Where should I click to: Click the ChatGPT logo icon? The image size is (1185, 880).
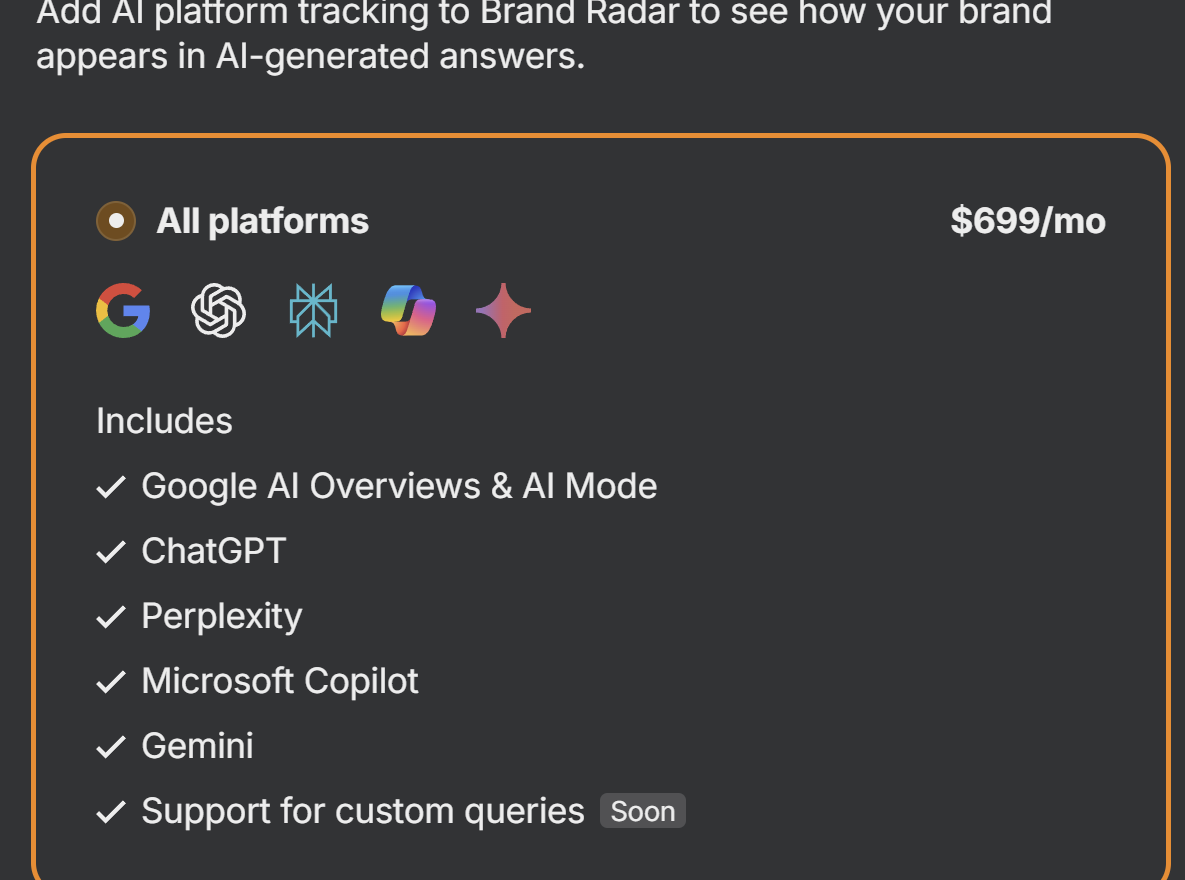(x=218, y=310)
